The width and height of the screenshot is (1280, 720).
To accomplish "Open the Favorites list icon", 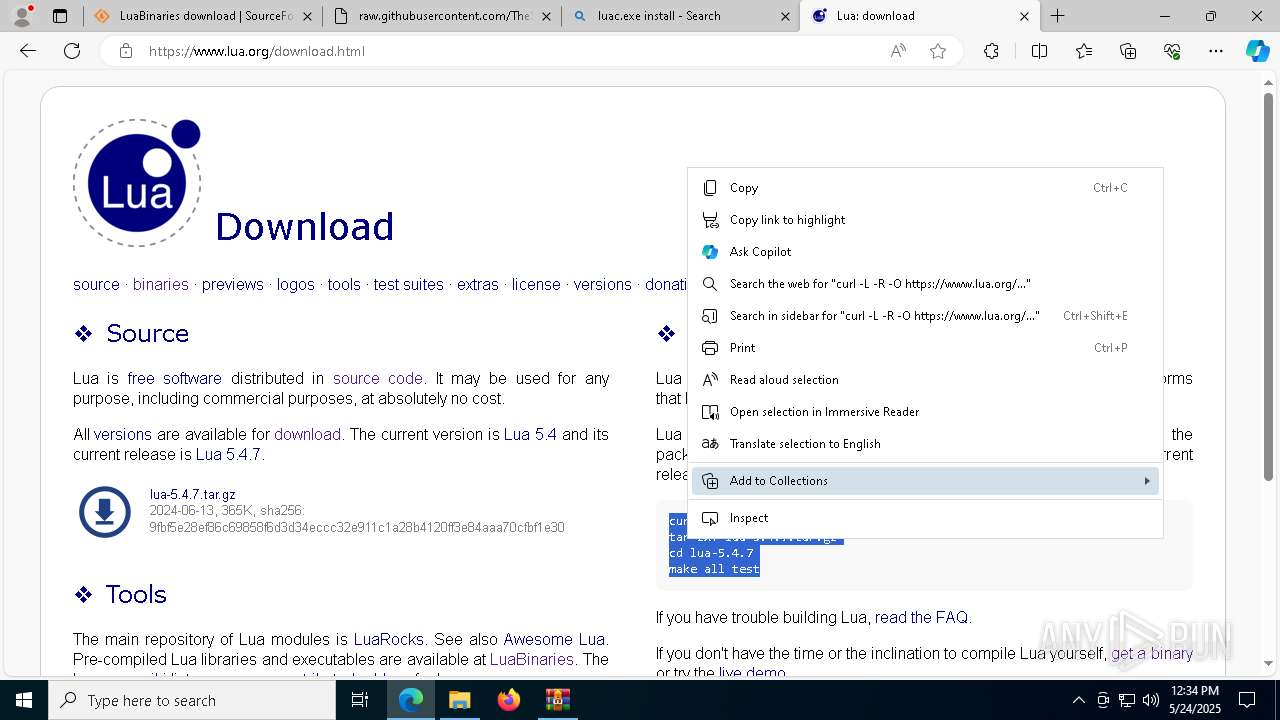I will pos(1084,51).
